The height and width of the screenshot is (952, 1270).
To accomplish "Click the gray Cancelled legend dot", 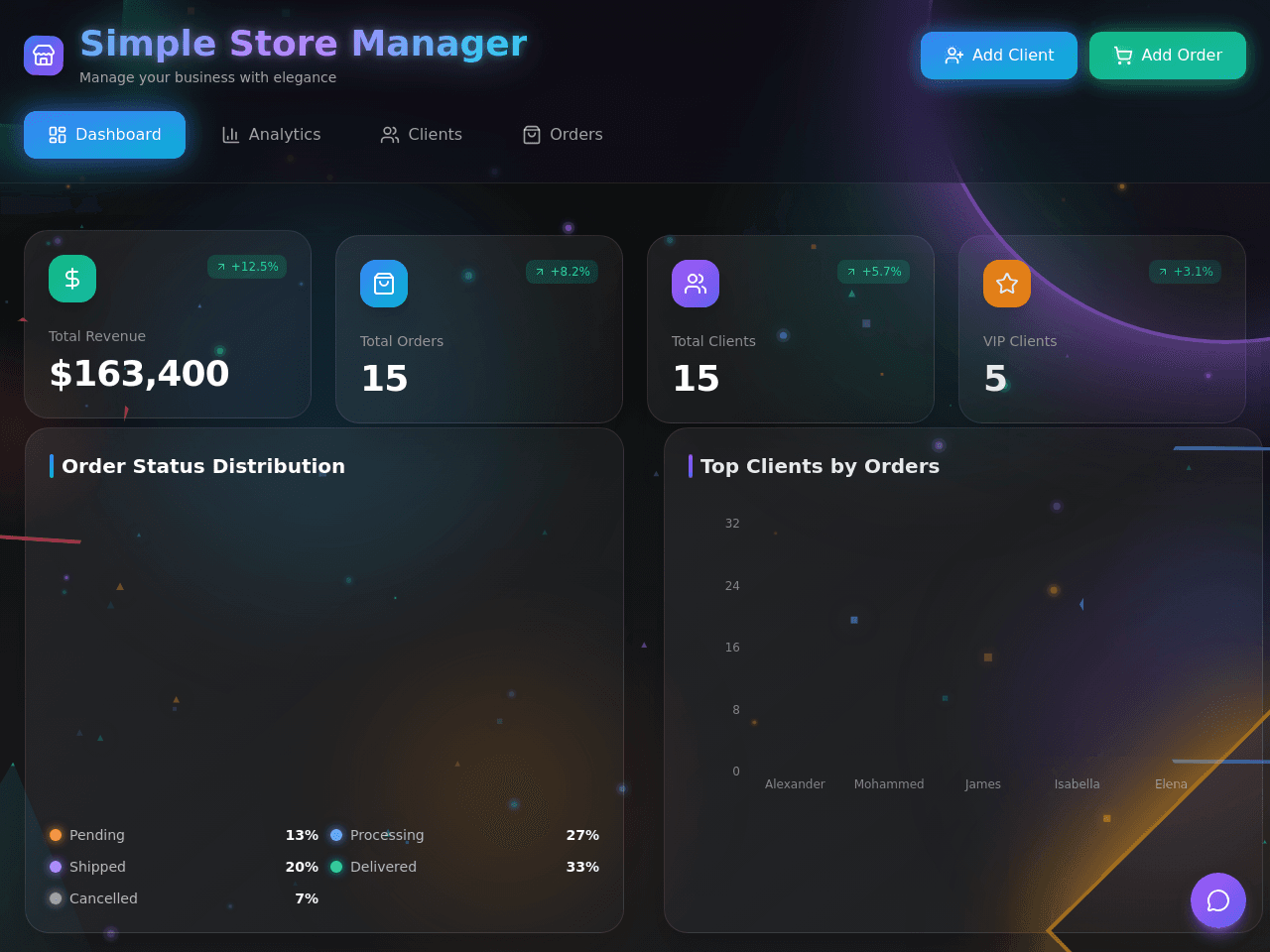I will pyautogui.click(x=56, y=898).
